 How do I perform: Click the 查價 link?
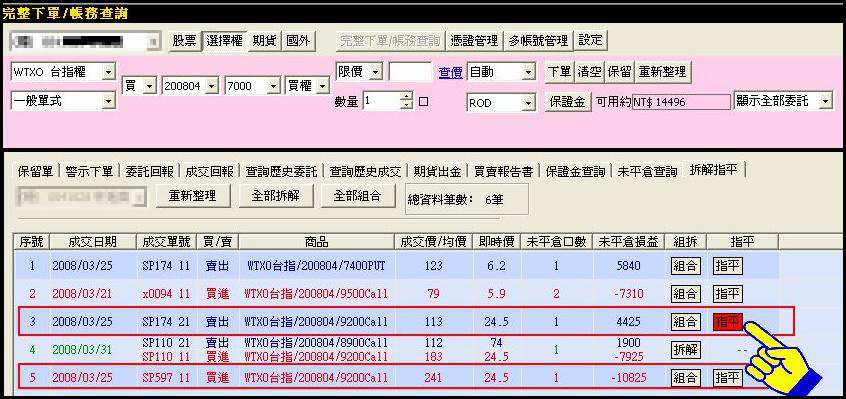point(451,72)
